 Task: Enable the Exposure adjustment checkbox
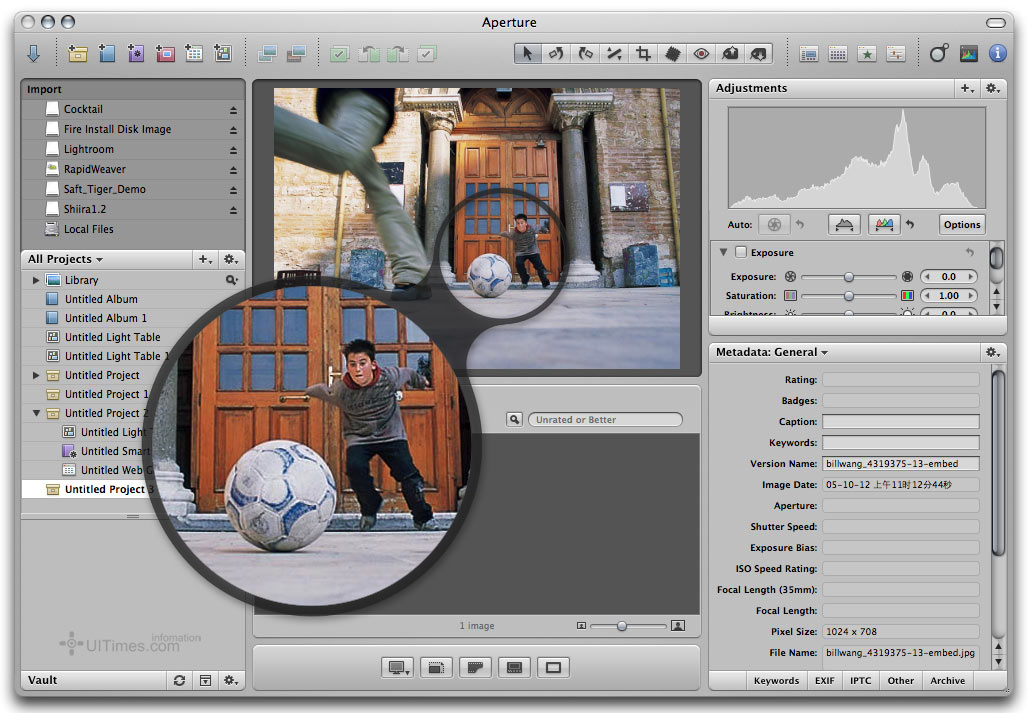click(741, 253)
